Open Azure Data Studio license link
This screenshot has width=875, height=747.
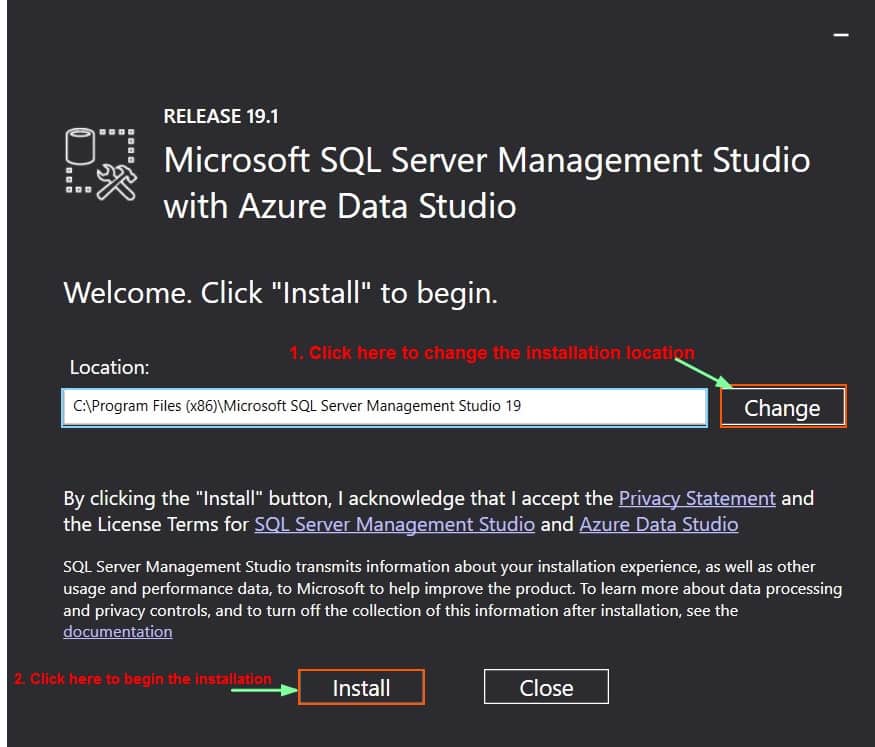coord(658,524)
